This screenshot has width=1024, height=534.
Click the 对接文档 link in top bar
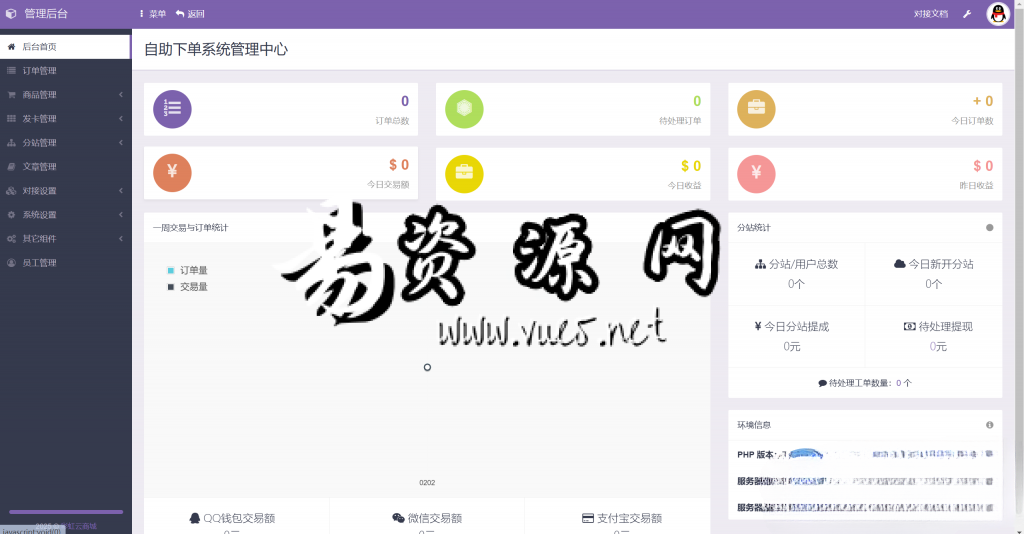click(x=930, y=14)
